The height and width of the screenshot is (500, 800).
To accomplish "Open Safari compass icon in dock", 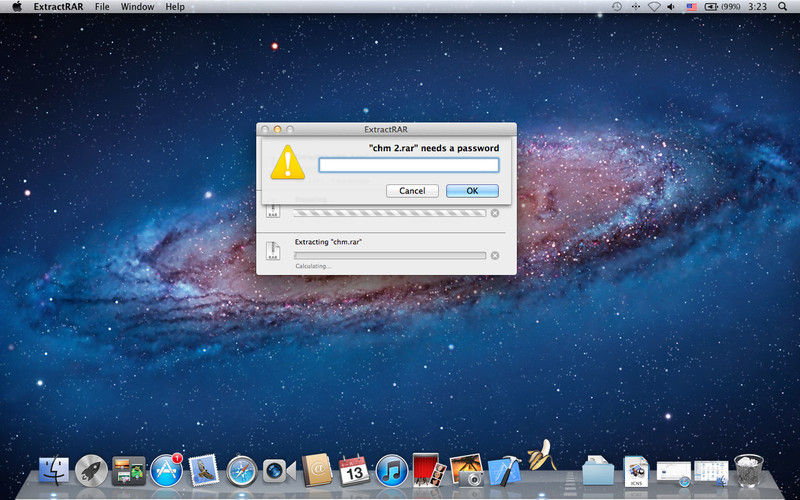I will click(242, 470).
